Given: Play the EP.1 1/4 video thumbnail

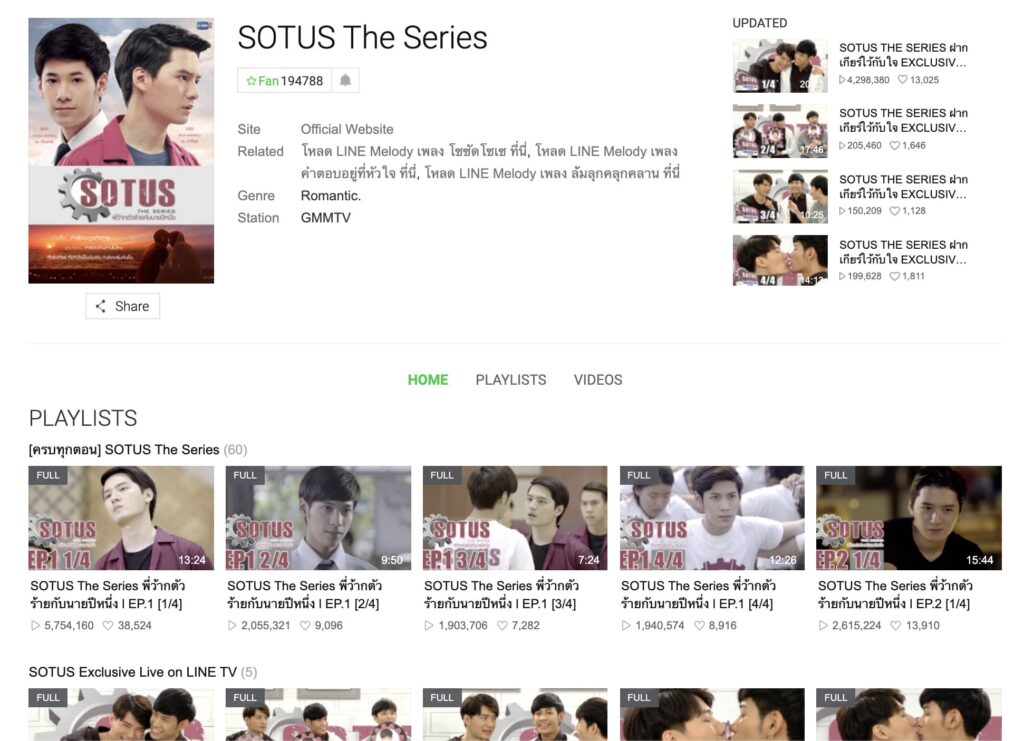Looking at the screenshot, I should [x=121, y=518].
